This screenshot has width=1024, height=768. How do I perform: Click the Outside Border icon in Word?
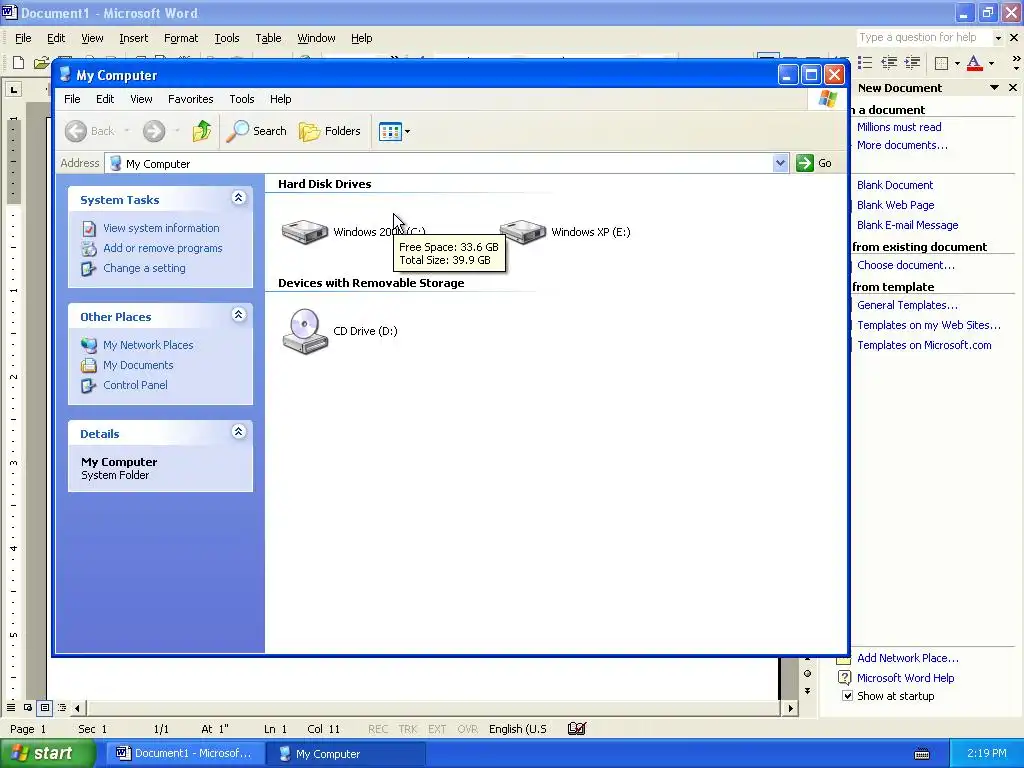(x=941, y=63)
